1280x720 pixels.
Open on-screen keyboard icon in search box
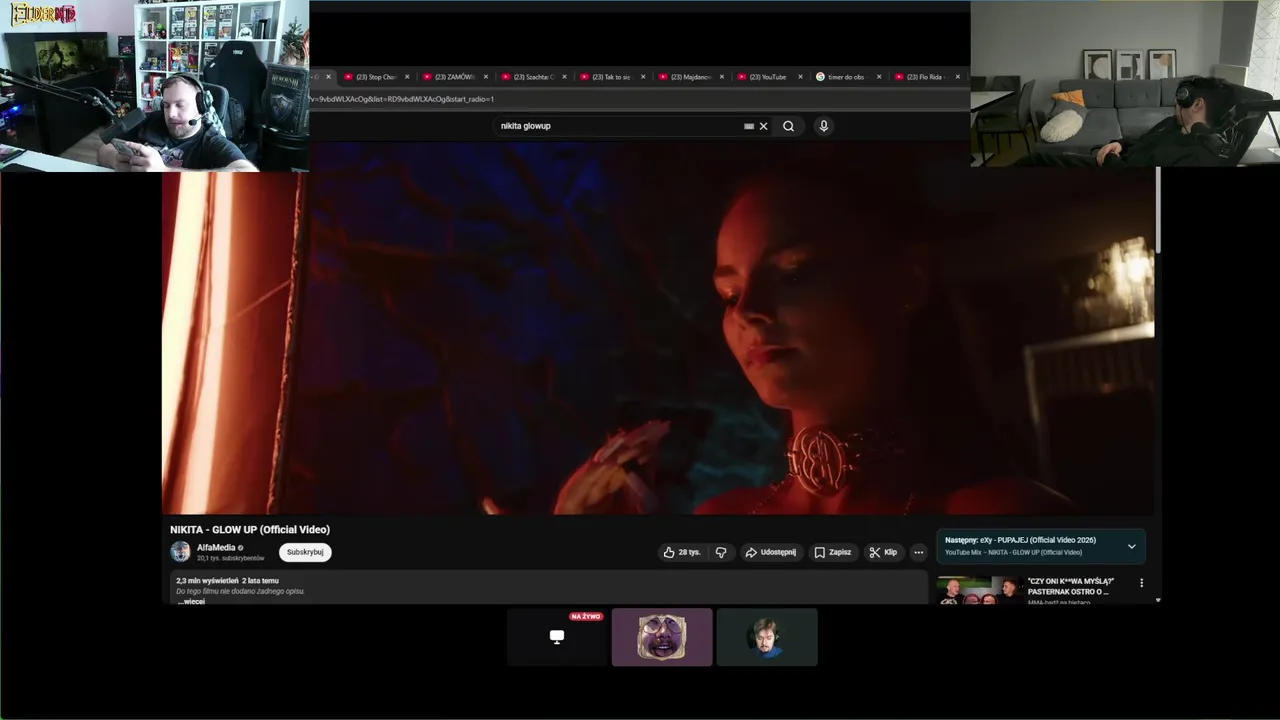[748, 126]
